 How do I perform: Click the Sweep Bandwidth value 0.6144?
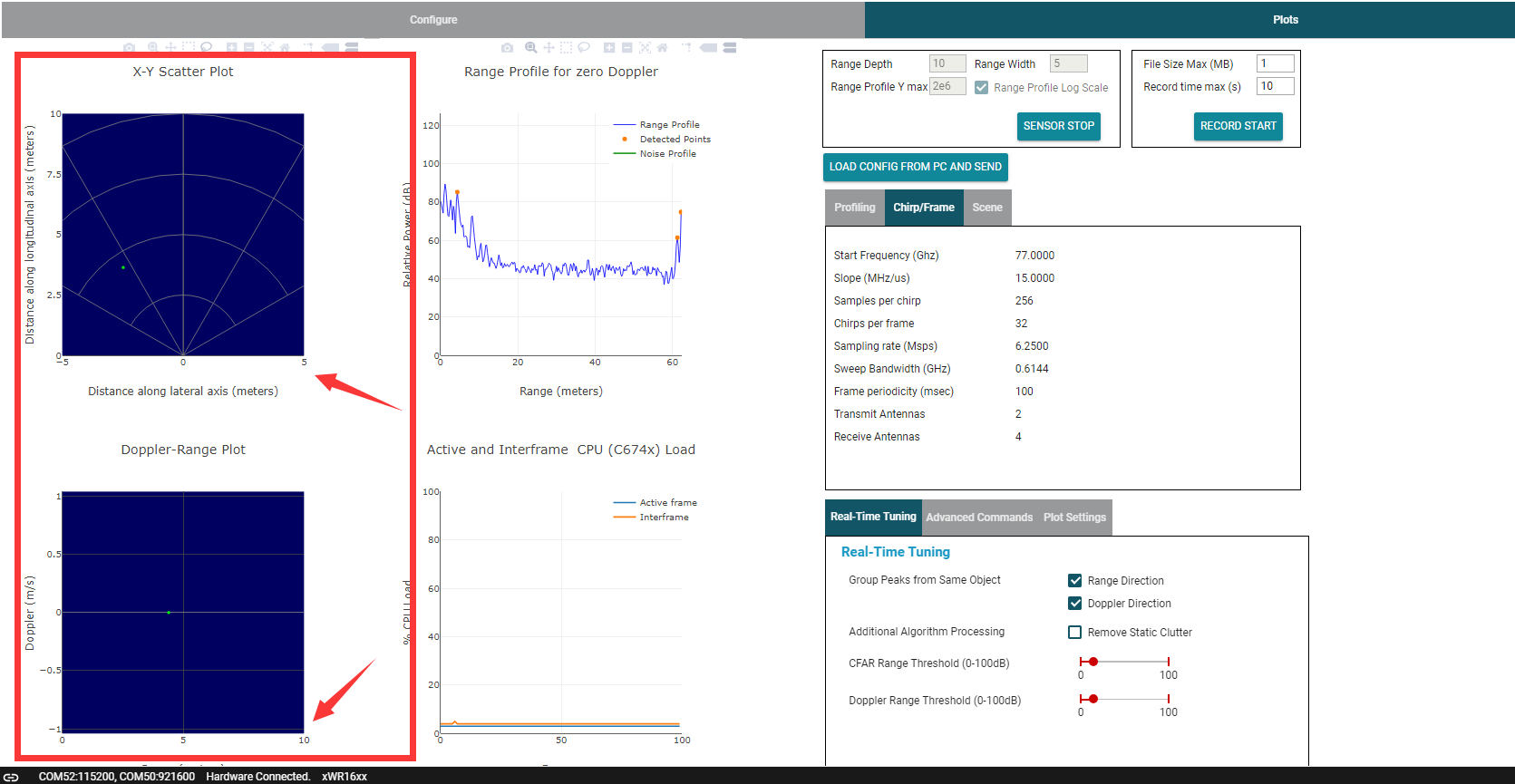[1032, 369]
